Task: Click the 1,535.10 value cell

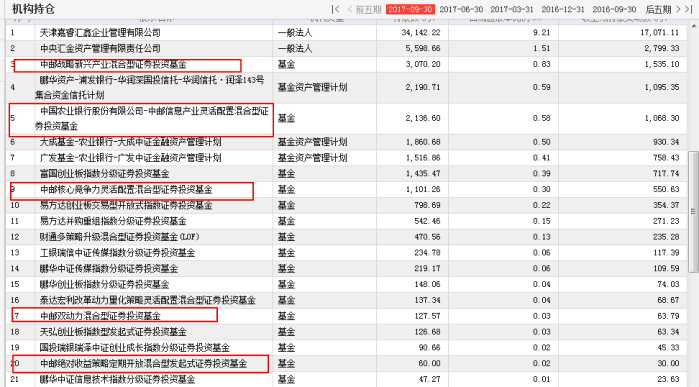Action: [662, 64]
